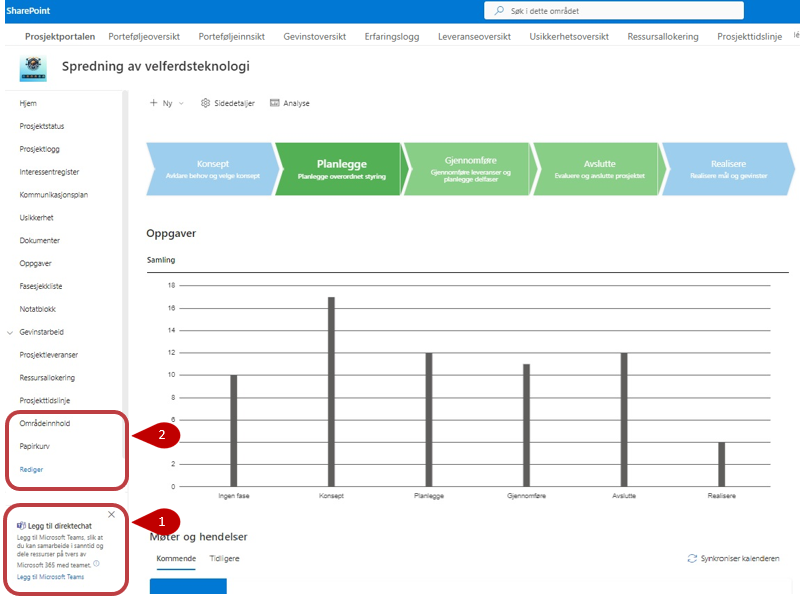This screenshot has width=800, height=600.
Task: Click the Konsept bar in chart
Action: coord(331,391)
